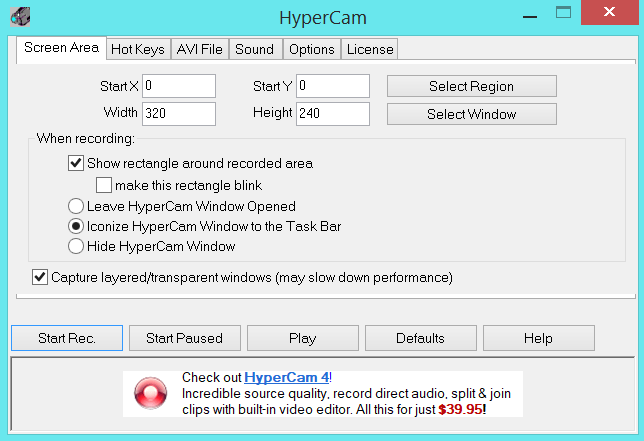Click the Start X input field

179,86
